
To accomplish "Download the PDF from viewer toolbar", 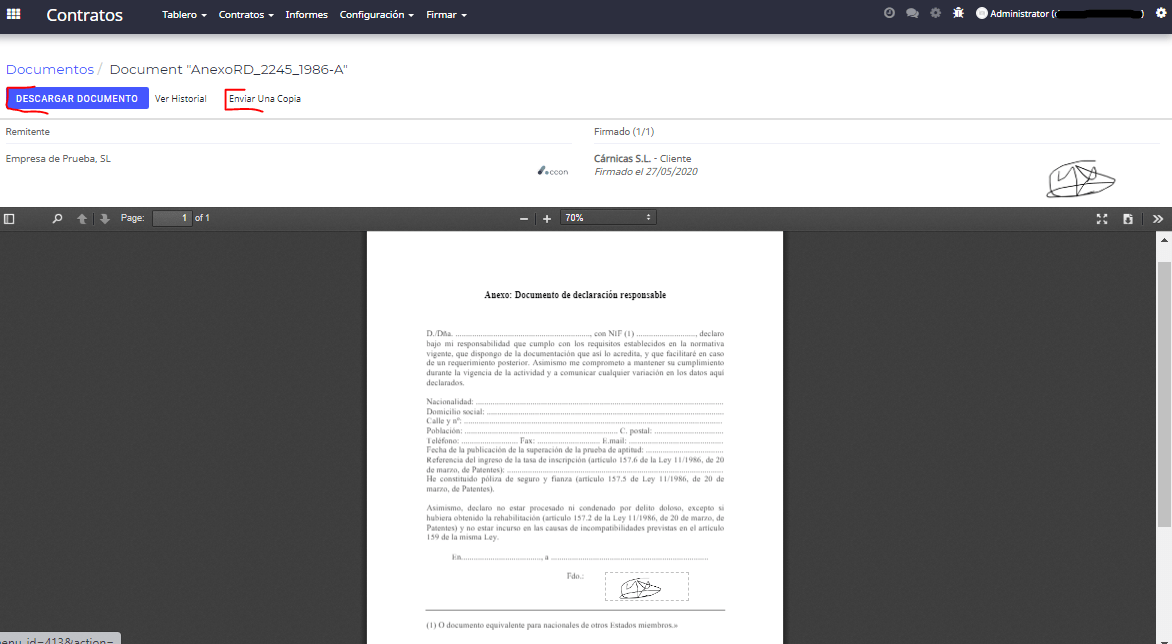I will (1128, 219).
